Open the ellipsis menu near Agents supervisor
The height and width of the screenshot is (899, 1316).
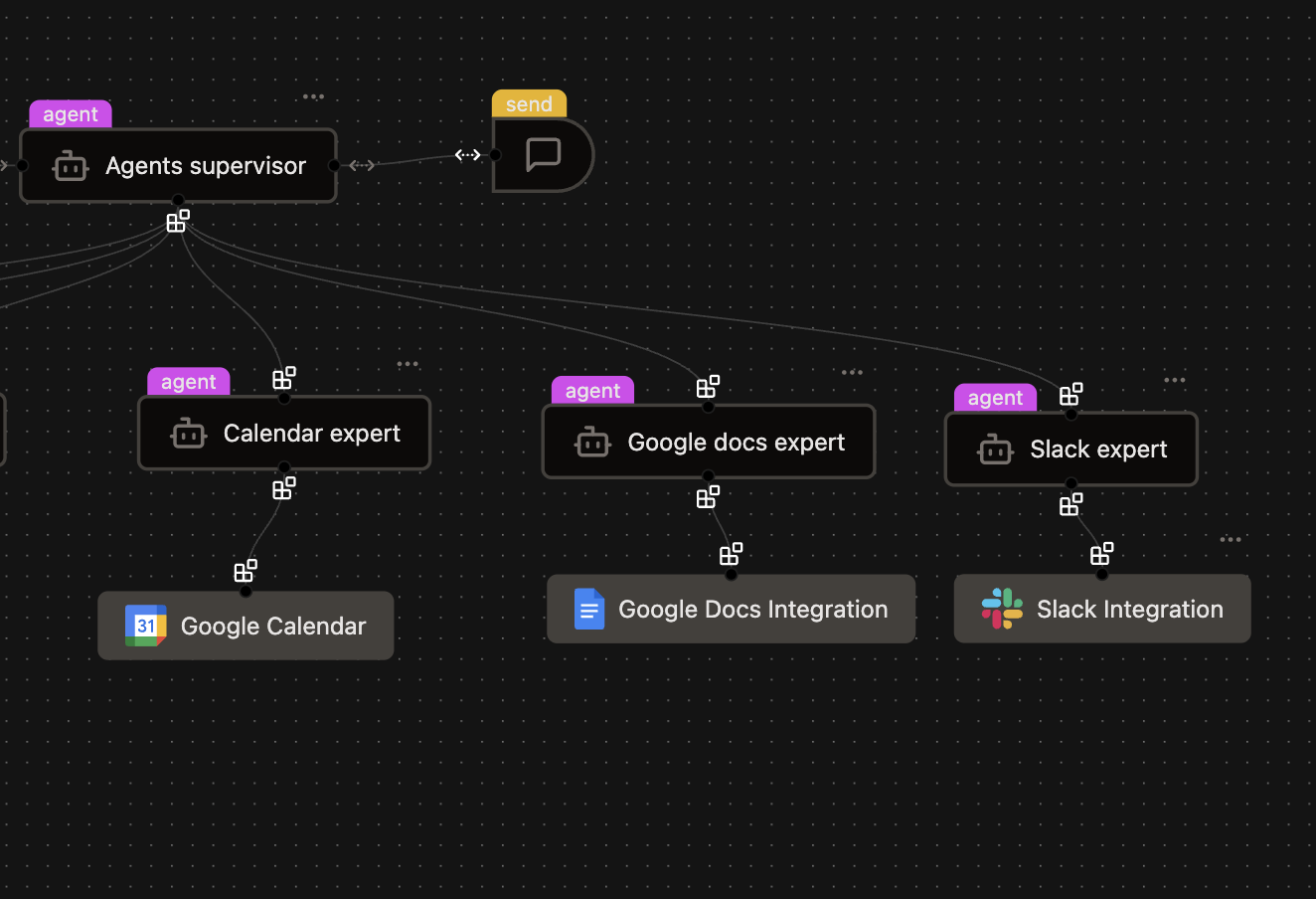tap(313, 95)
